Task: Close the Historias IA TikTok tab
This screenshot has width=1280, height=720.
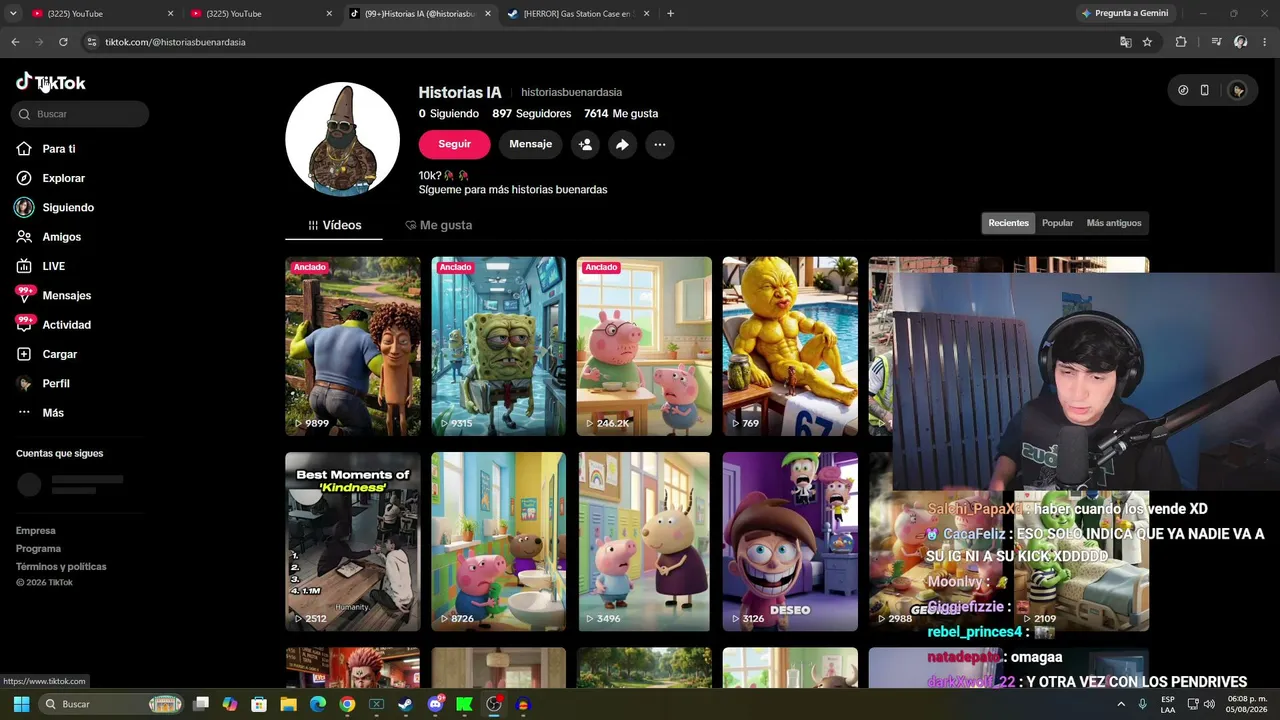Action: click(487, 14)
